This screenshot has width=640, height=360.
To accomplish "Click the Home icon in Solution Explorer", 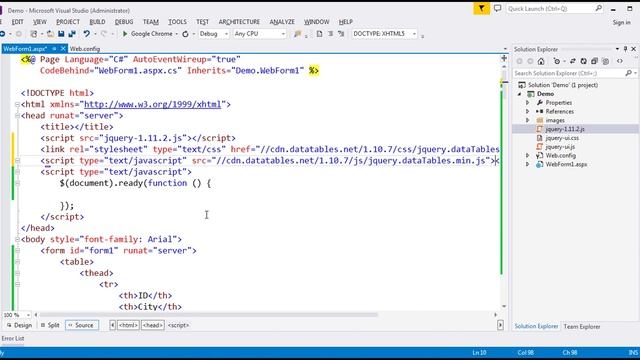I will (x=541, y=61).
